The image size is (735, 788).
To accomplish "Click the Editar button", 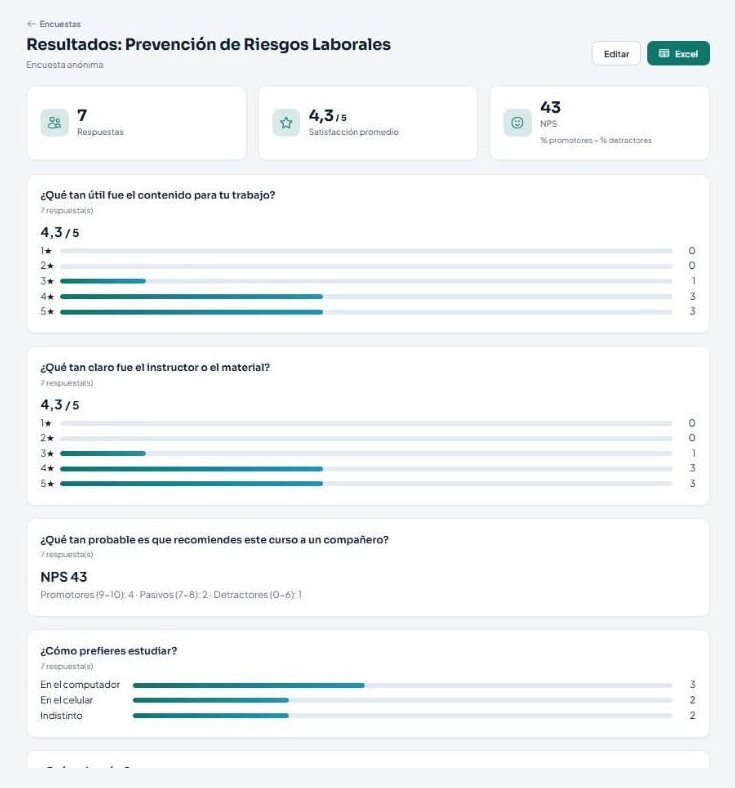I will click(x=616, y=54).
